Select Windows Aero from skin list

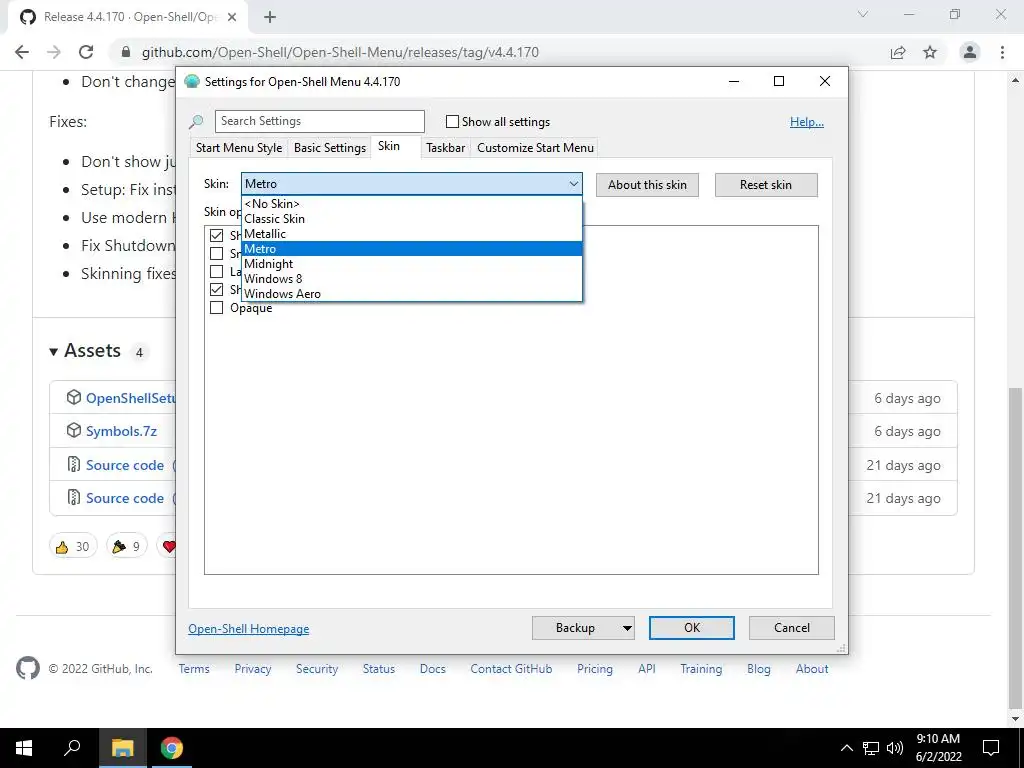(411, 294)
